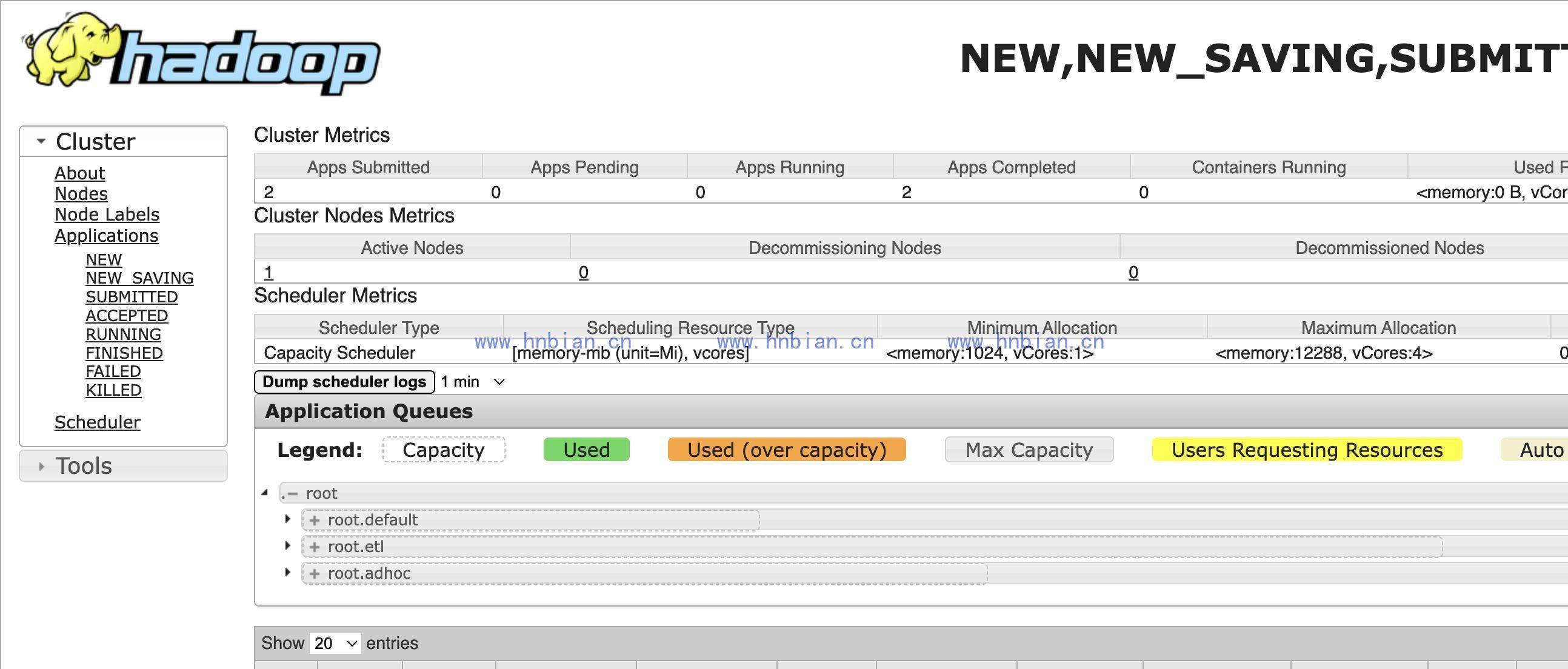Open the 1 min duration dropdown
The height and width of the screenshot is (669, 1568).
[x=473, y=382]
